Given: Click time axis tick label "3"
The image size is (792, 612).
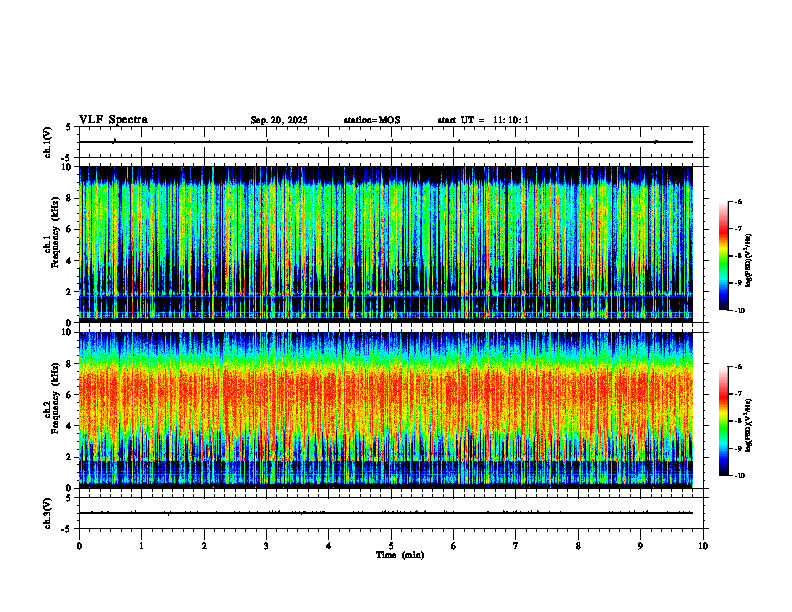Looking at the screenshot, I should [x=266, y=546].
